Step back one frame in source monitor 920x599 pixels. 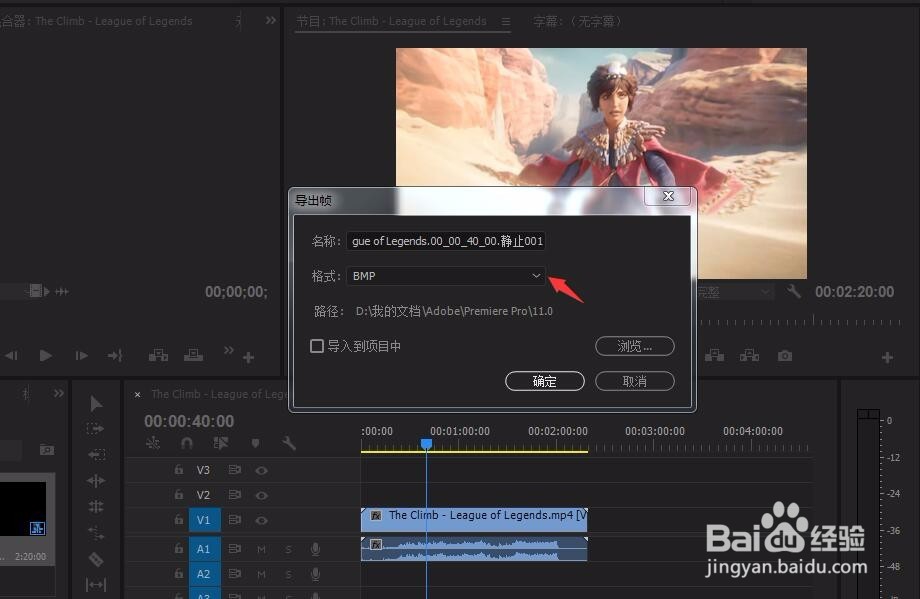click(11, 356)
